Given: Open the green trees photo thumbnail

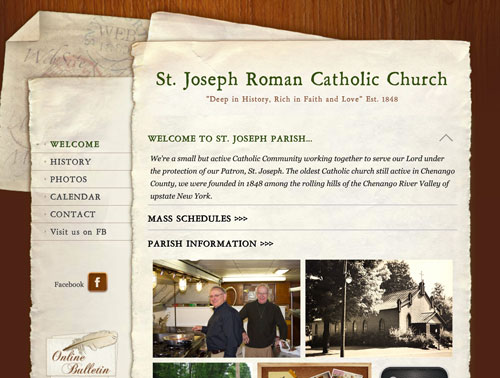Looking at the screenshot, I should pos(202,370).
